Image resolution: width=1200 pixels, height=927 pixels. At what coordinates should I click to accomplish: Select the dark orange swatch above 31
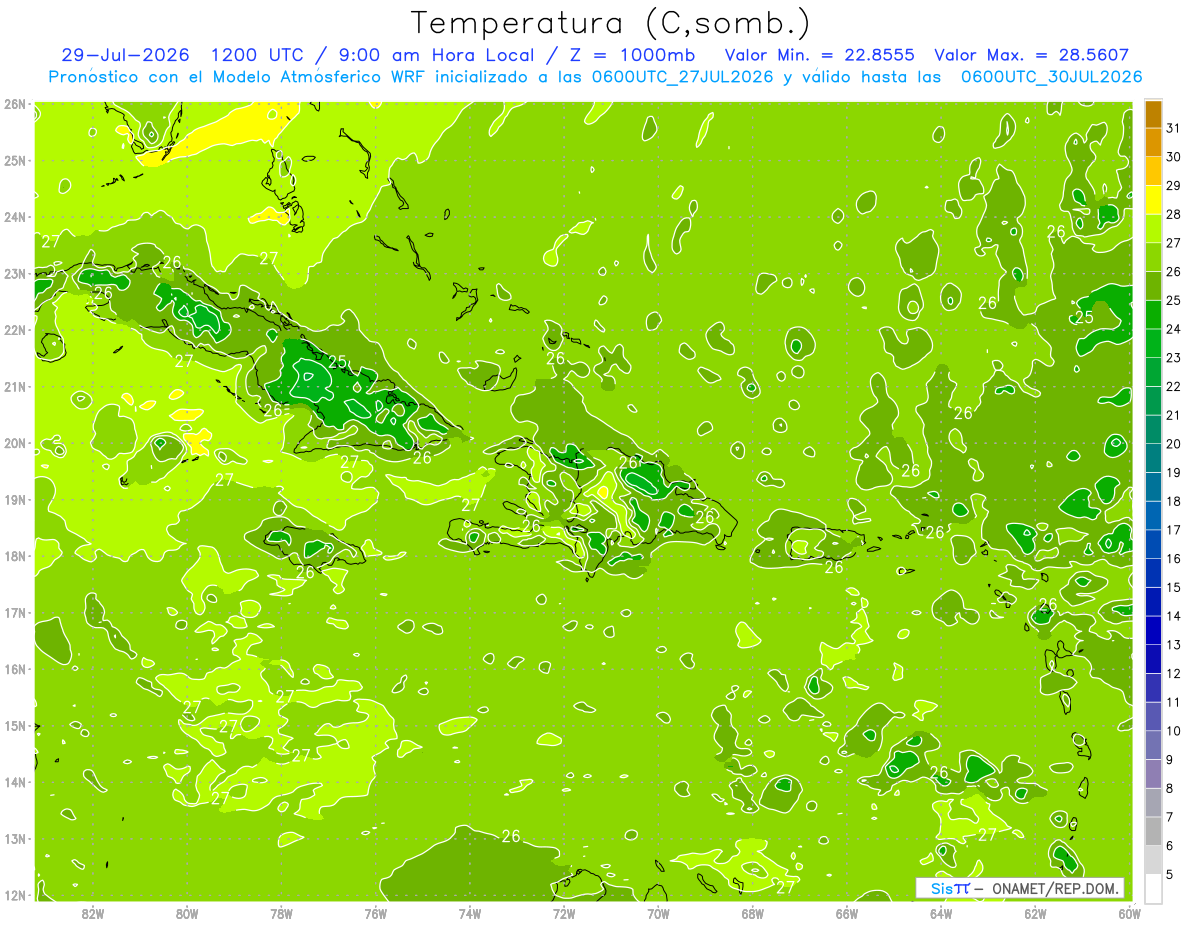(x=1153, y=114)
